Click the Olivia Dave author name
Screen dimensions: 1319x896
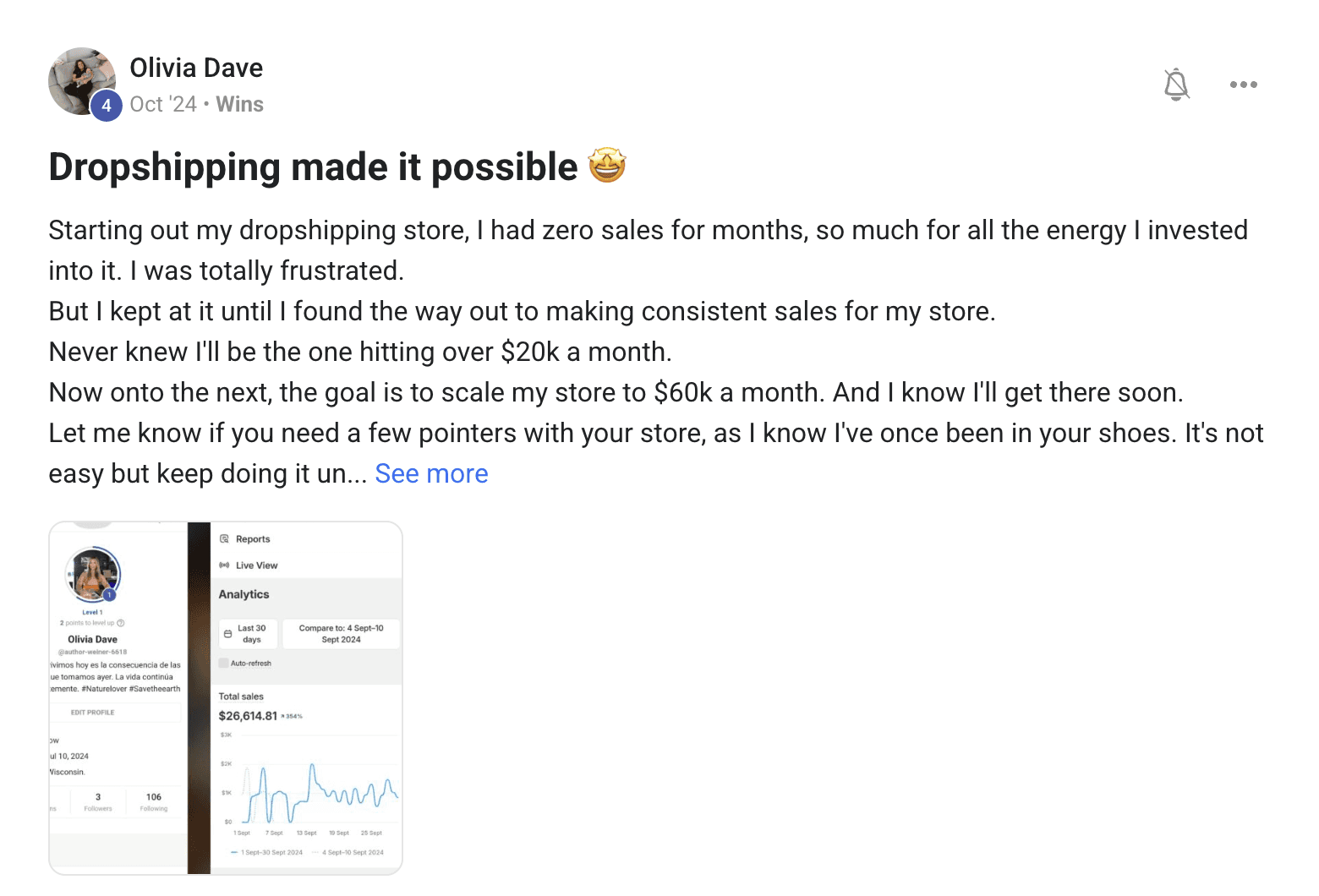(x=196, y=68)
